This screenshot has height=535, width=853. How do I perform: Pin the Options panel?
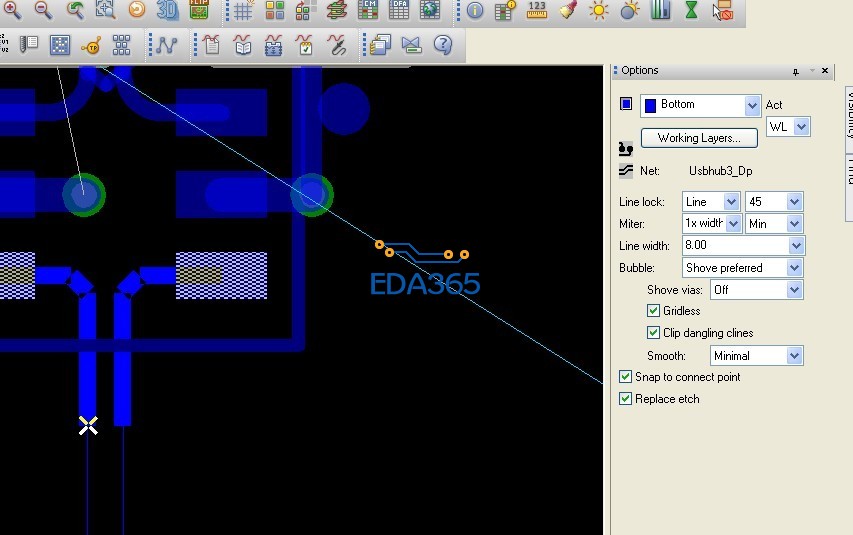coord(795,71)
